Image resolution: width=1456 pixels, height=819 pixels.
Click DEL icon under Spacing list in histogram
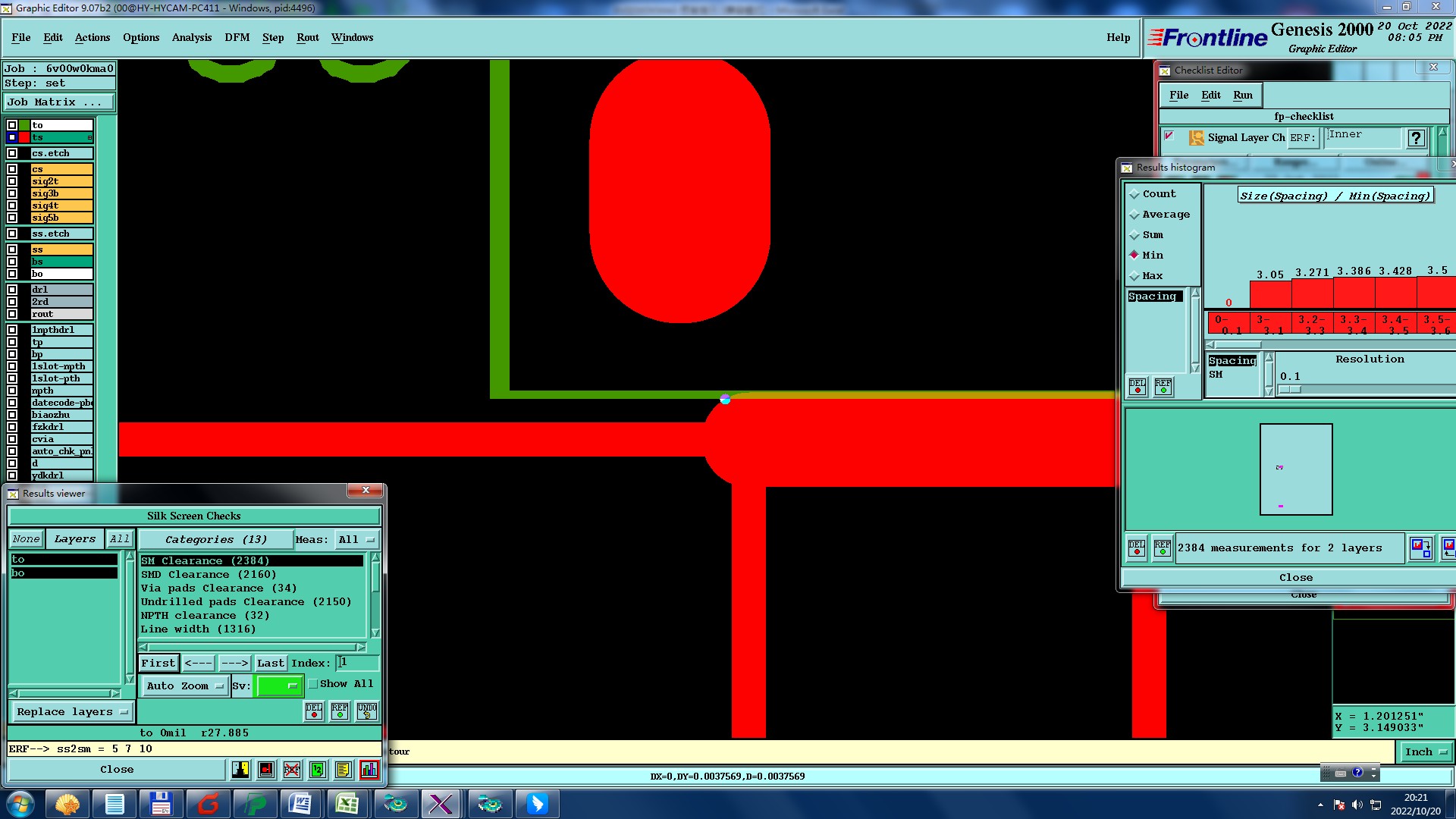pyautogui.click(x=1137, y=387)
